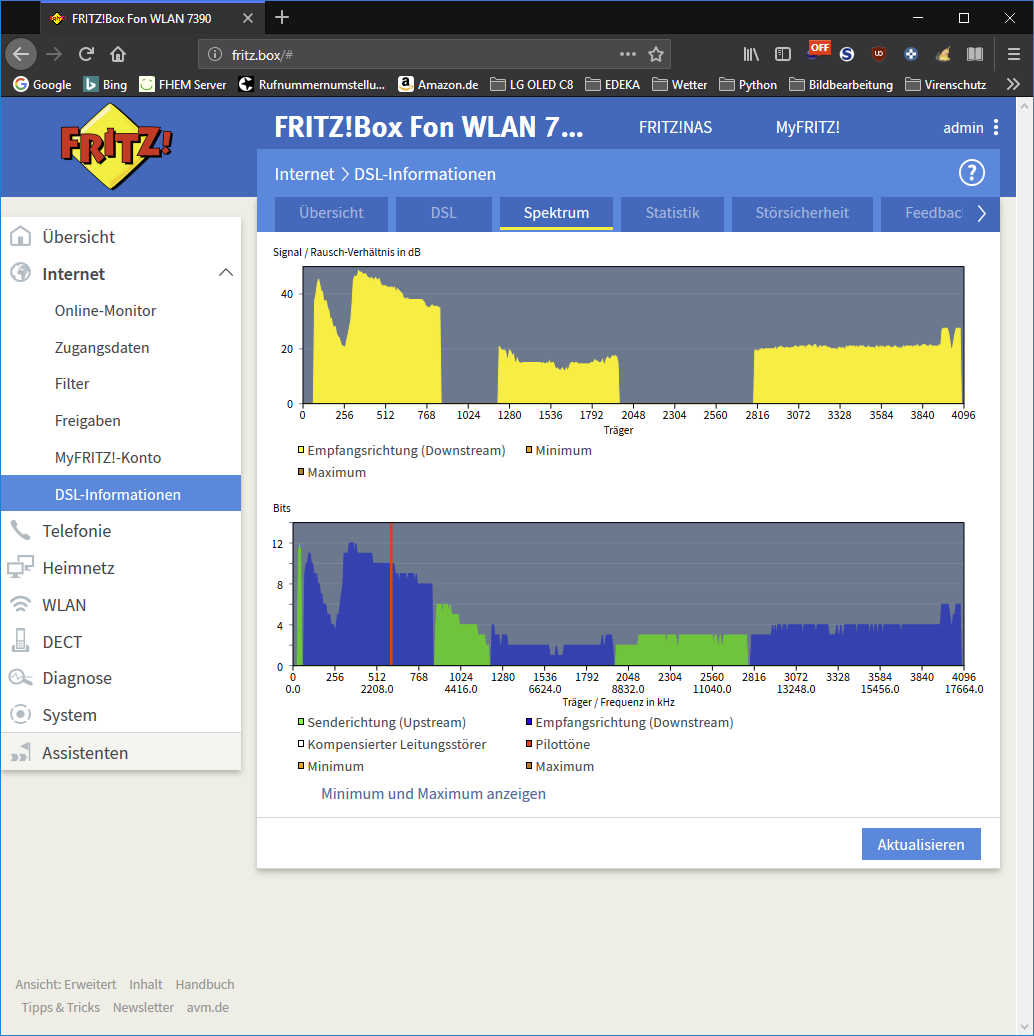Open the WLAN menu item
This screenshot has height=1036, width=1034.
(64, 604)
